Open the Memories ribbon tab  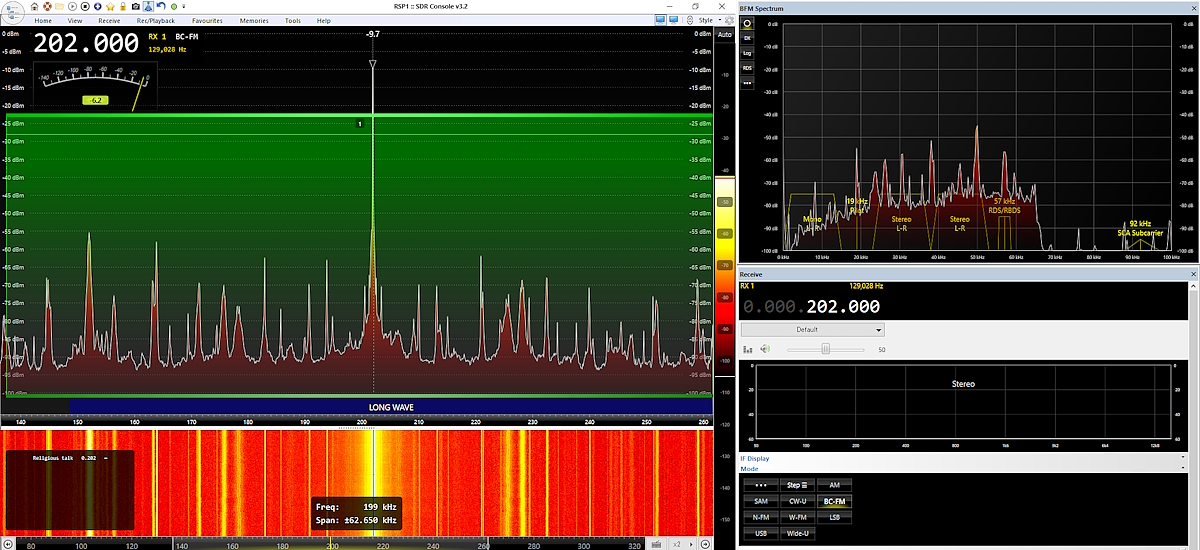(x=254, y=20)
